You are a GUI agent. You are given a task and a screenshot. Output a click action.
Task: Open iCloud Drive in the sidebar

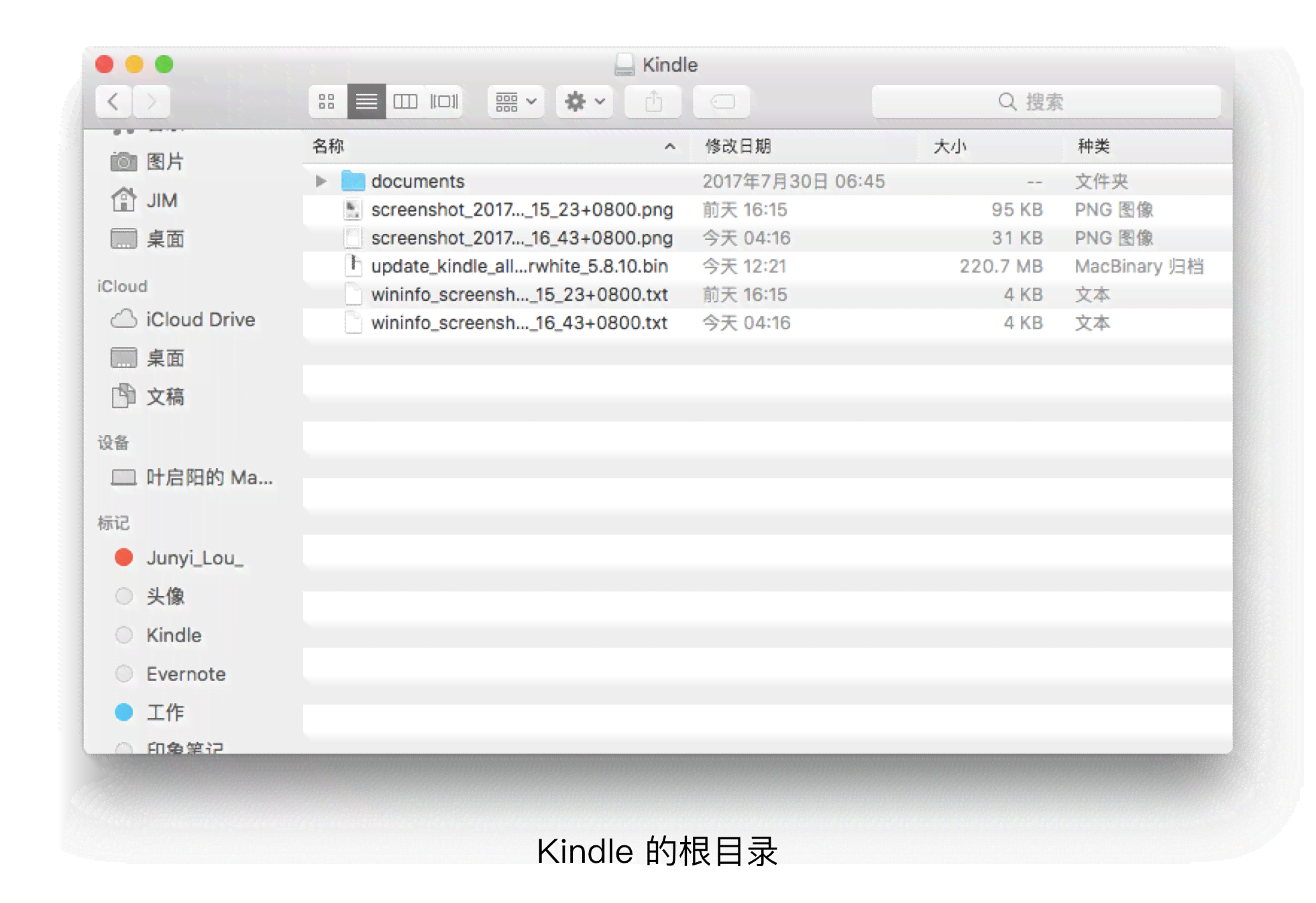(x=201, y=320)
